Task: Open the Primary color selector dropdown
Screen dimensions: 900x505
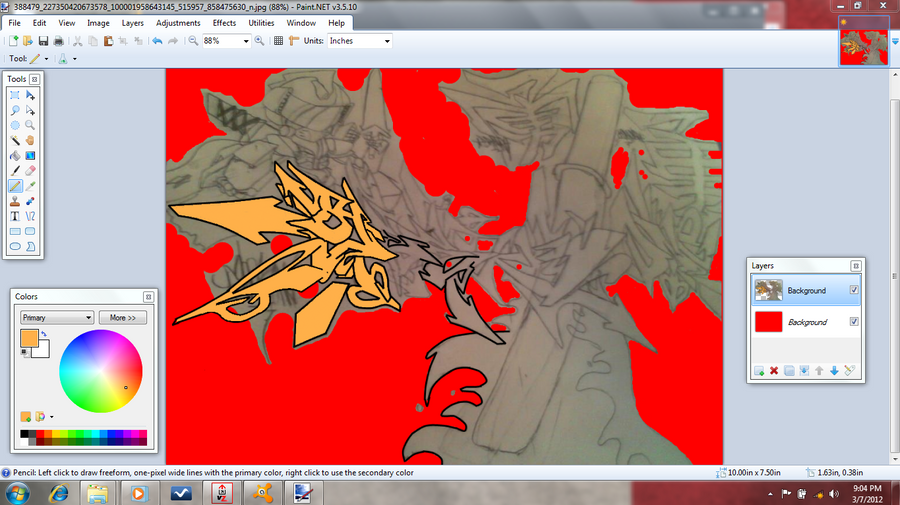Action: click(57, 317)
